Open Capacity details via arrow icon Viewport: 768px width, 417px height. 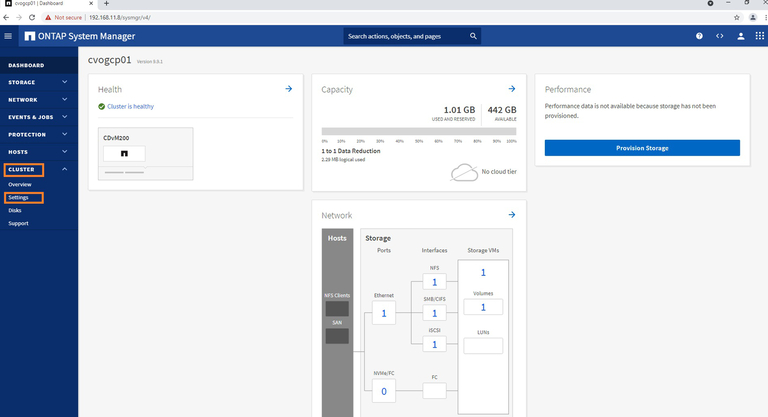[x=511, y=89]
